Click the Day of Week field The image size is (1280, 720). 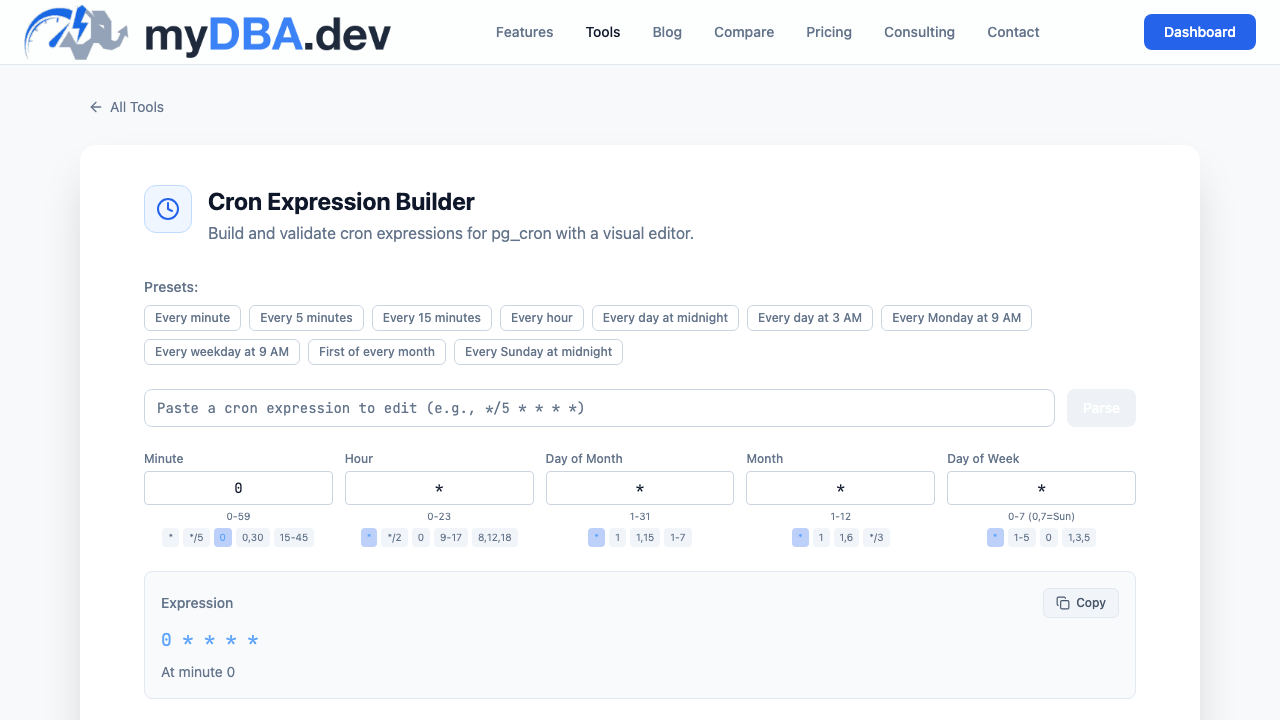pyautogui.click(x=1041, y=488)
